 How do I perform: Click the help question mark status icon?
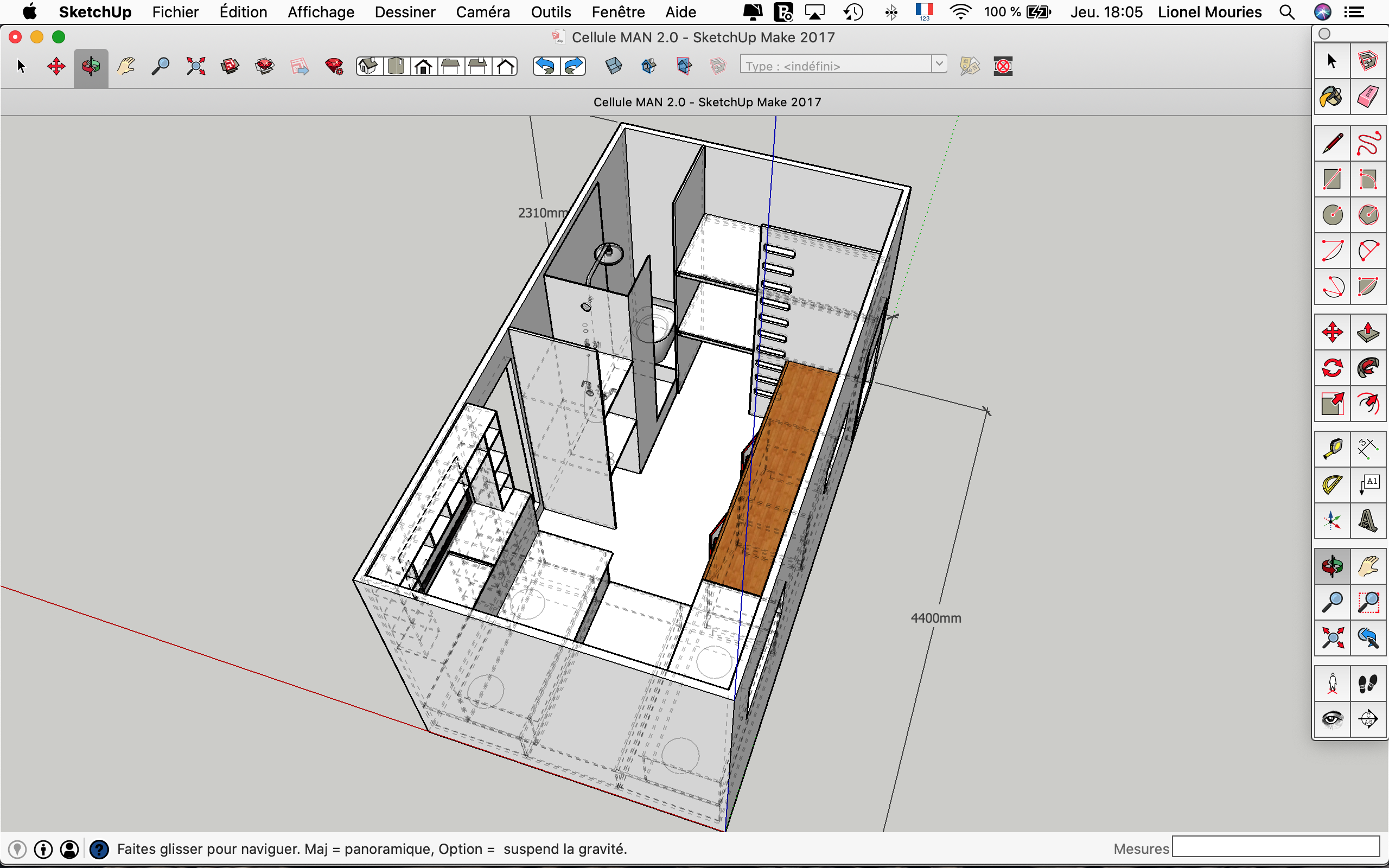[99, 849]
